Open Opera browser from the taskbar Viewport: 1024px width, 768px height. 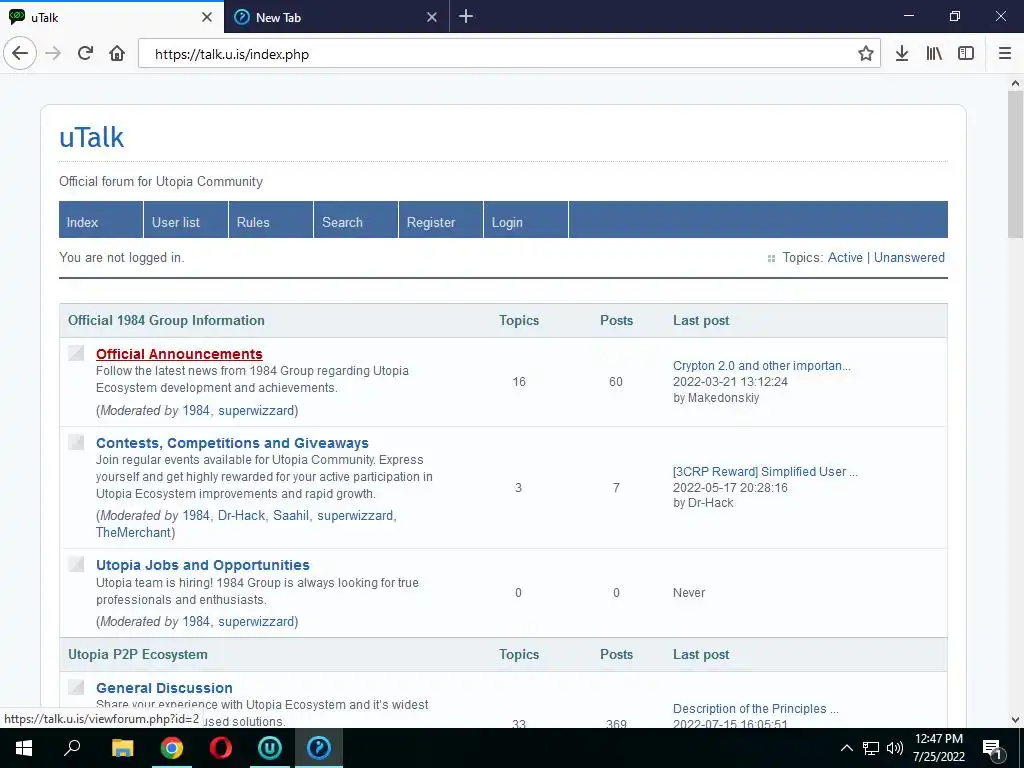(x=221, y=748)
